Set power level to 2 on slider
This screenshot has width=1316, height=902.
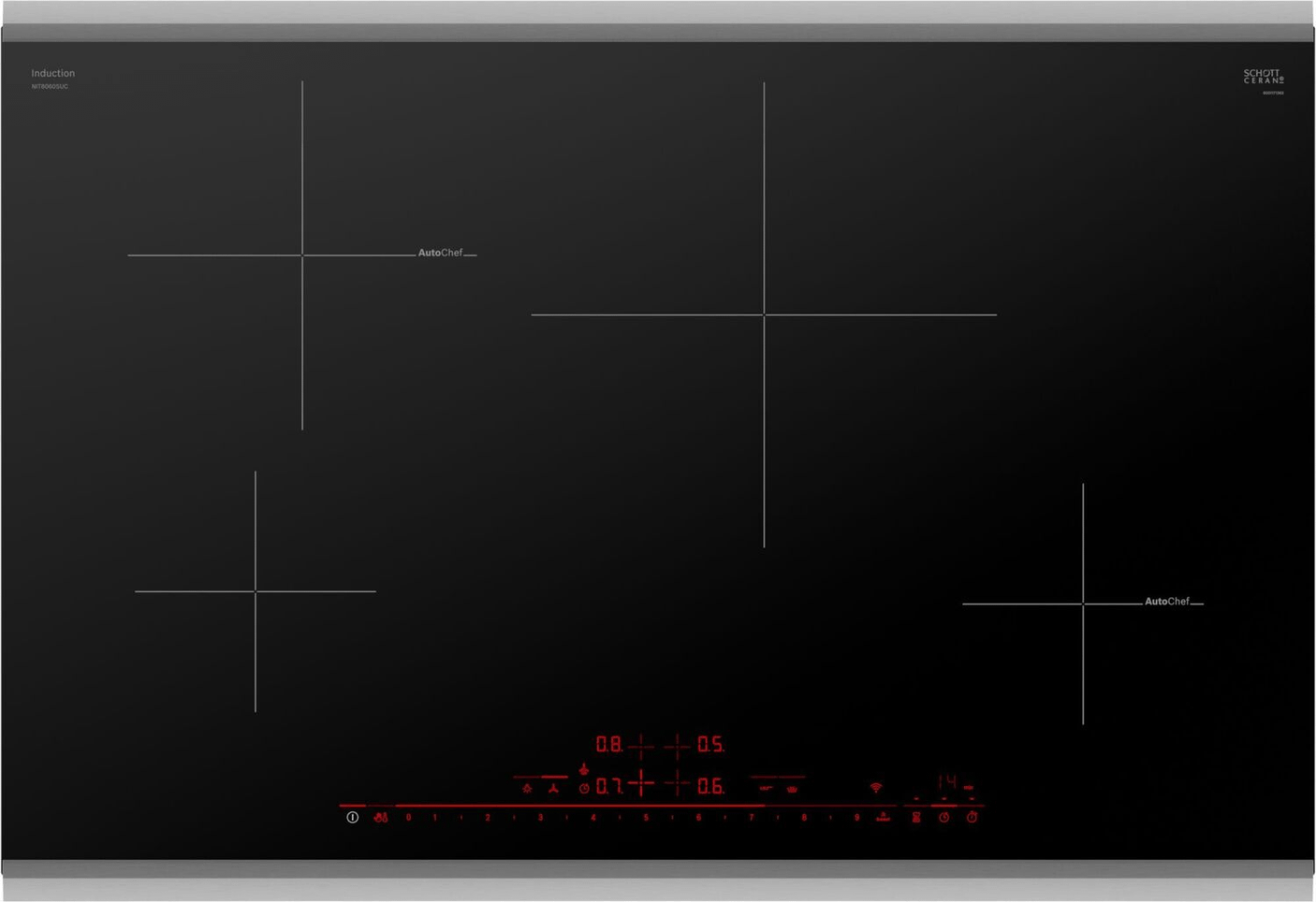click(x=488, y=817)
